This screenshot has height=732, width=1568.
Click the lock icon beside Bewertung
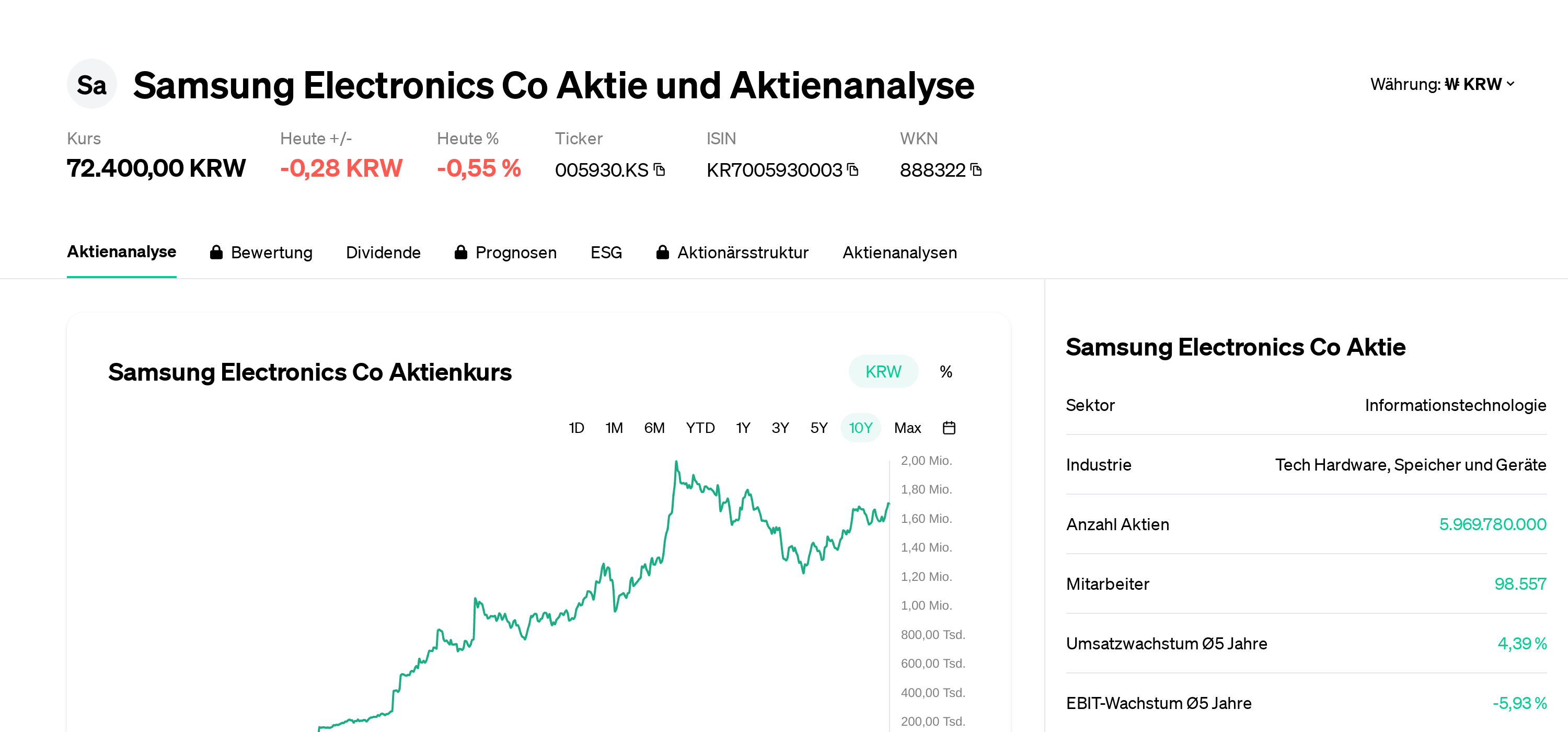(217, 251)
